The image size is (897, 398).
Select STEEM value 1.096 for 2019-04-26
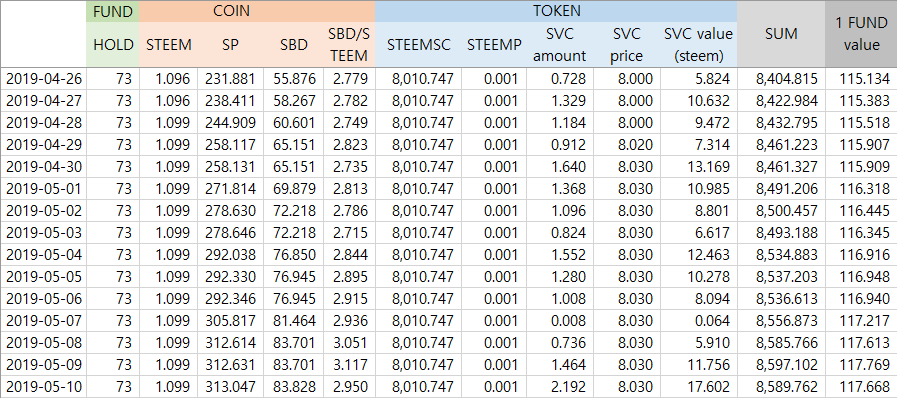point(169,78)
